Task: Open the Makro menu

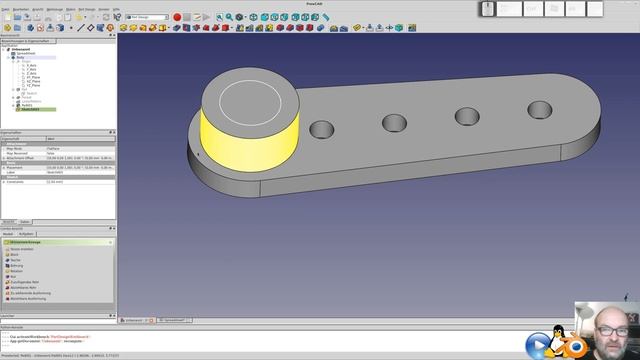Action: [71, 9]
